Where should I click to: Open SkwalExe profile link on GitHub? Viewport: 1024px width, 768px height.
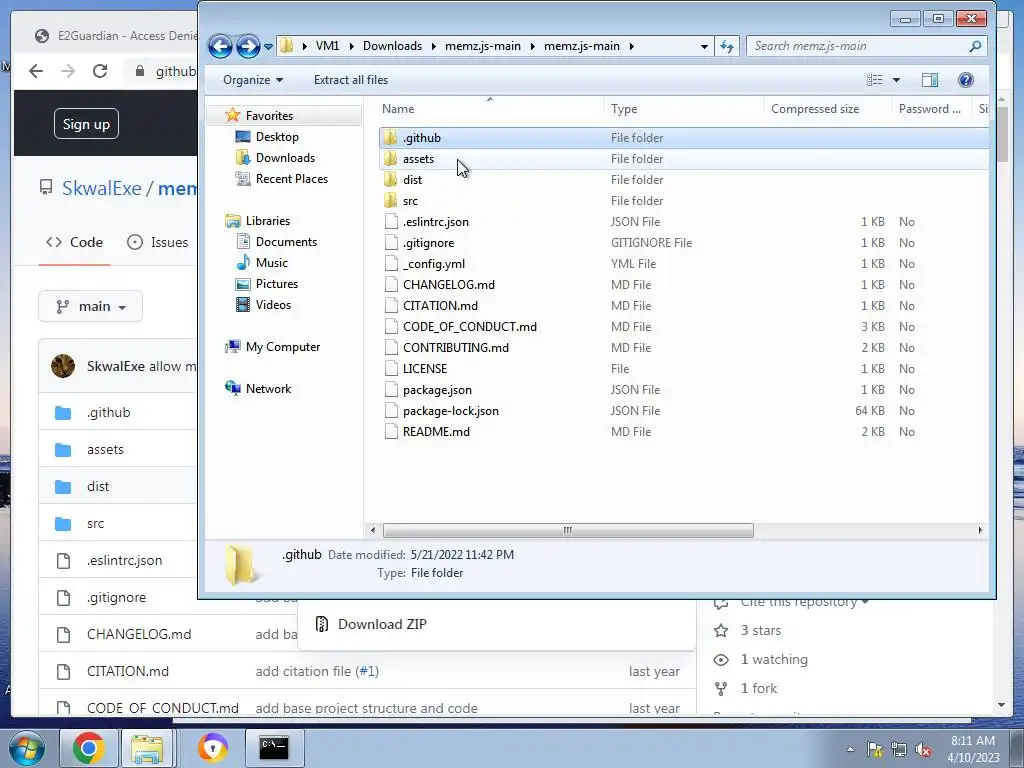pyautogui.click(x=101, y=188)
